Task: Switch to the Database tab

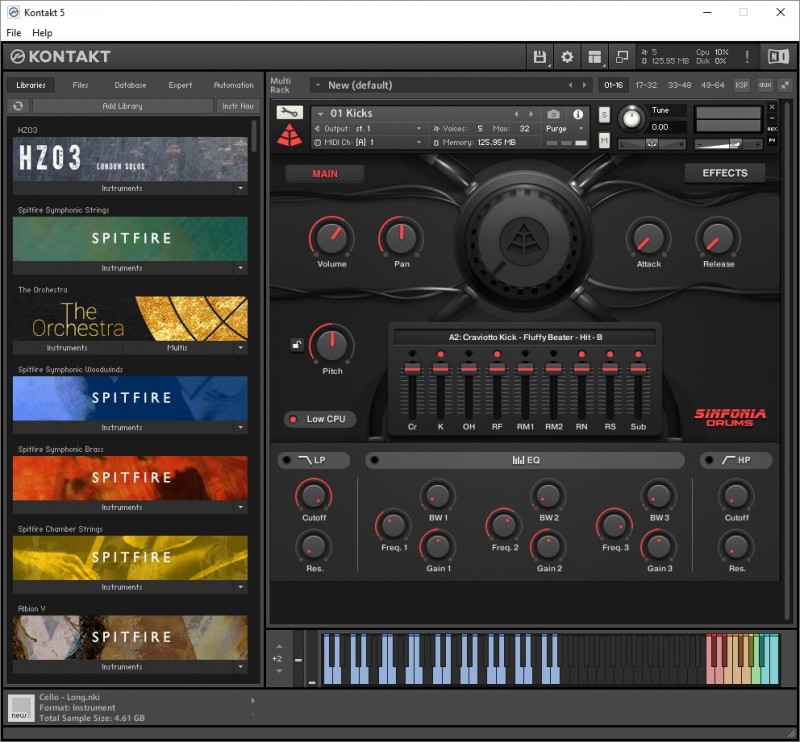Action: pyautogui.click(x=130, y=85)
